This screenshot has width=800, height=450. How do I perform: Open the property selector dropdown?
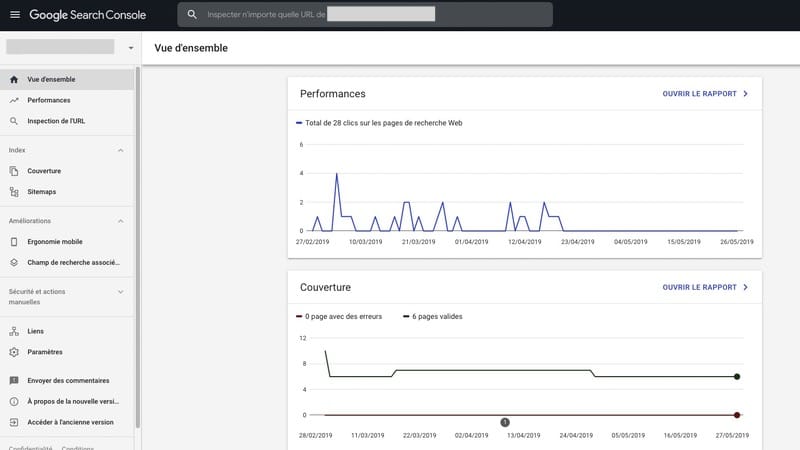click(x=130, y=47)
